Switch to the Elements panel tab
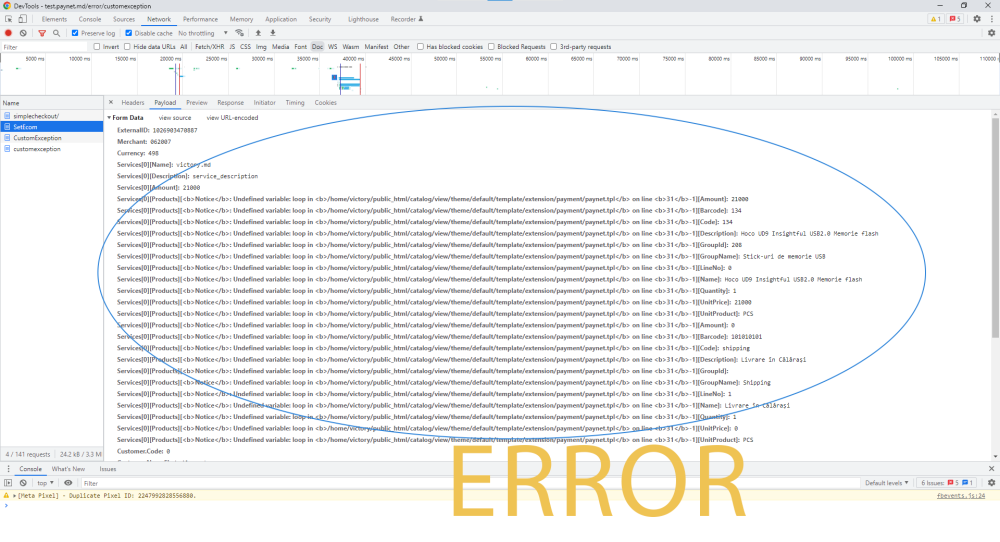Image resolution: width=1000 pixels, height=542 pixels. (x=54, y=19)
